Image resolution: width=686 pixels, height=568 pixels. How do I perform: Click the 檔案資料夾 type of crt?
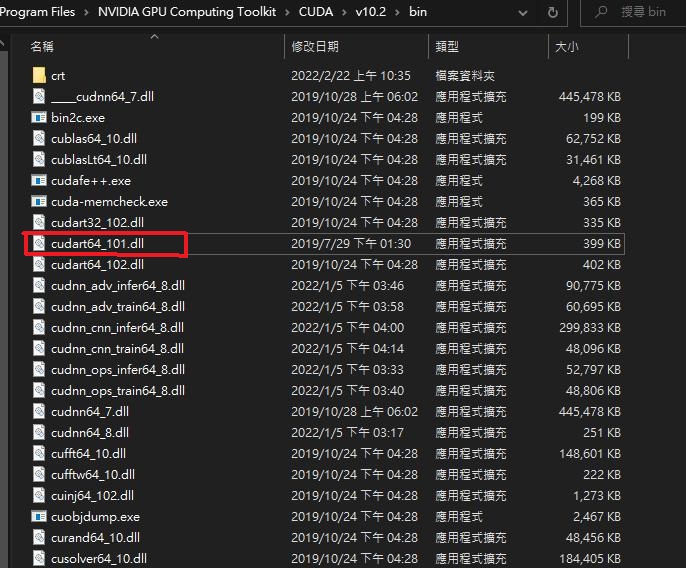tap(465, 76)
